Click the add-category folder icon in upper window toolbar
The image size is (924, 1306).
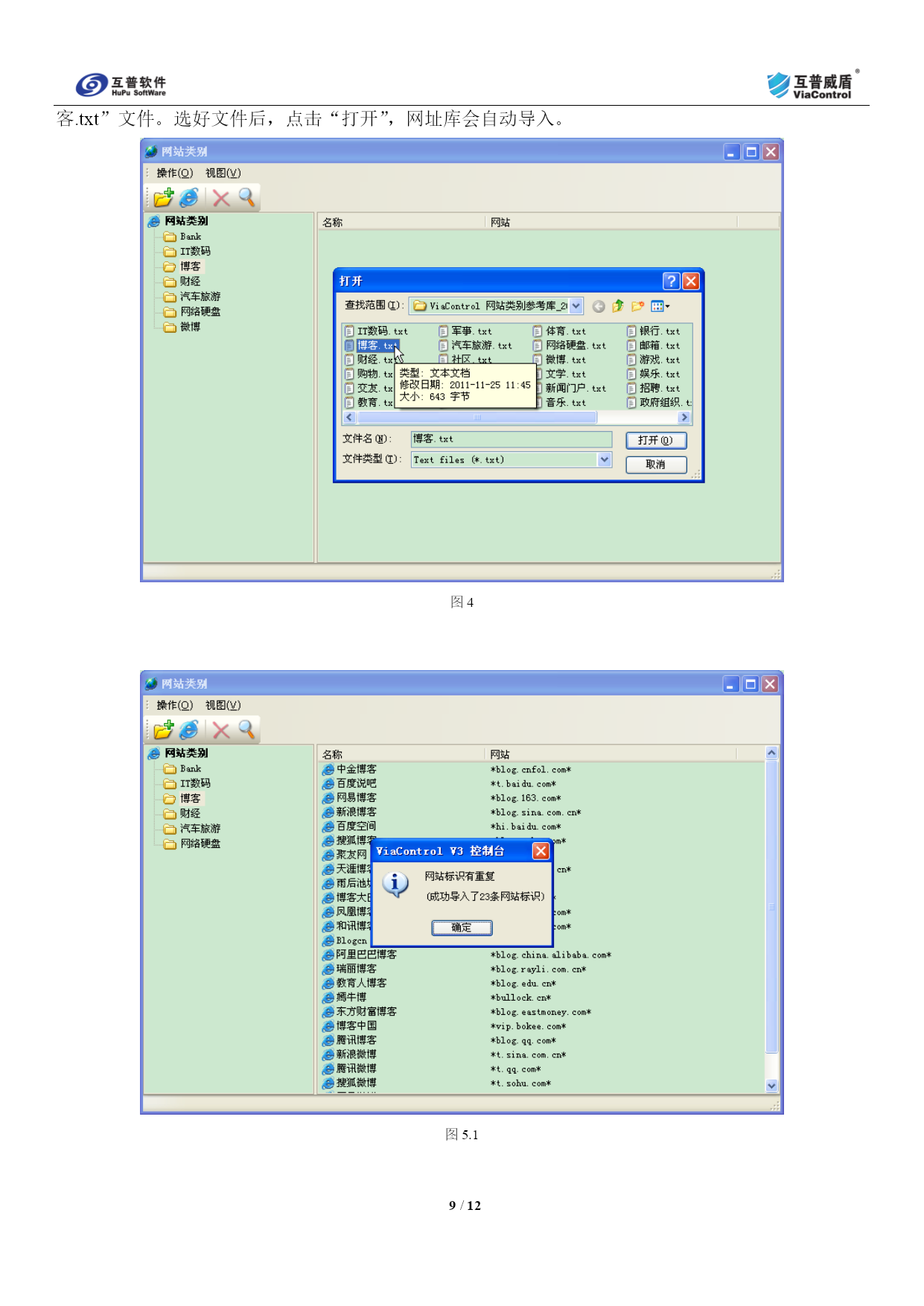click(x=164, y=198)
